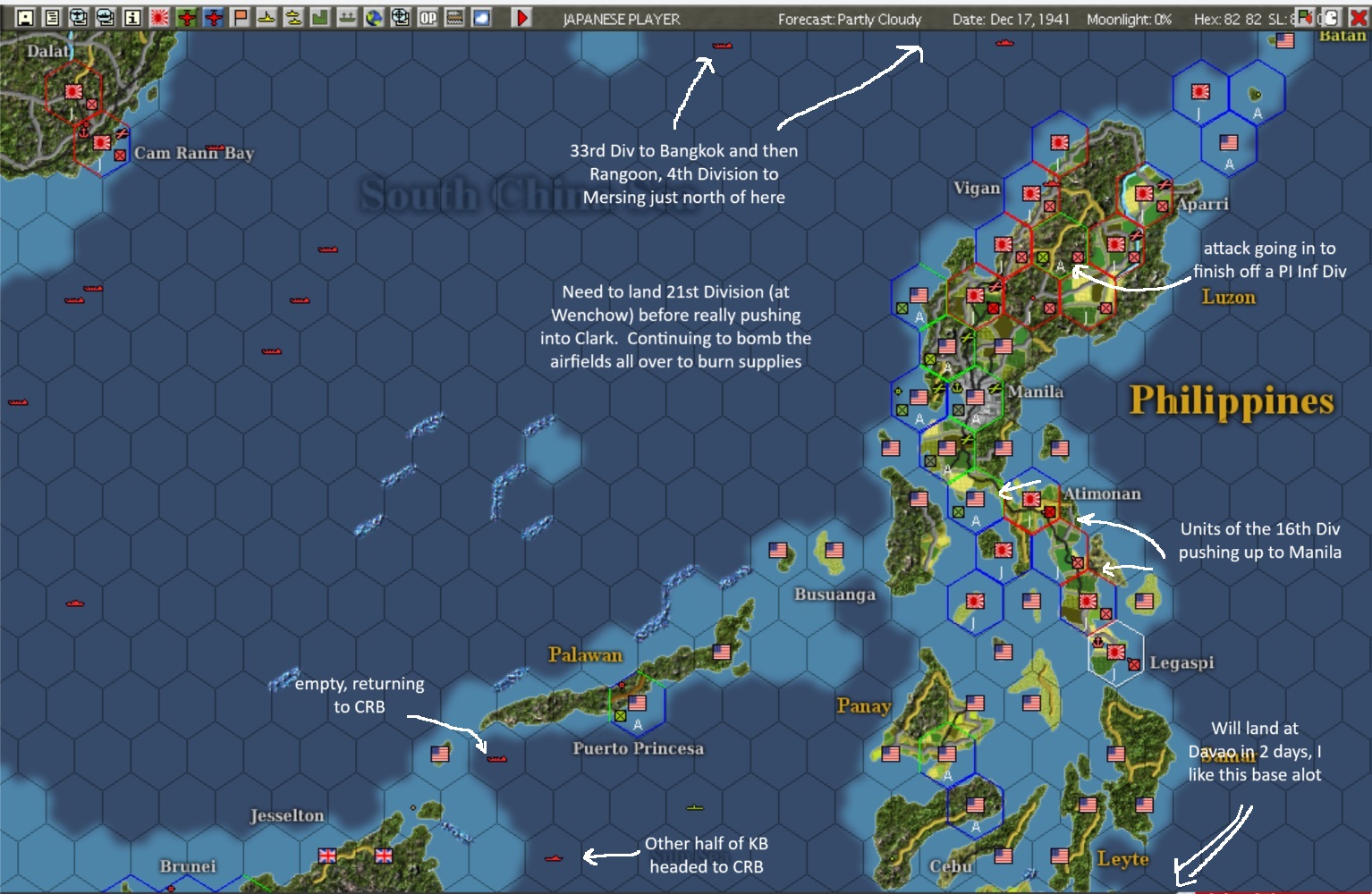Click the cloud weather icon

(x=481, y=17)
